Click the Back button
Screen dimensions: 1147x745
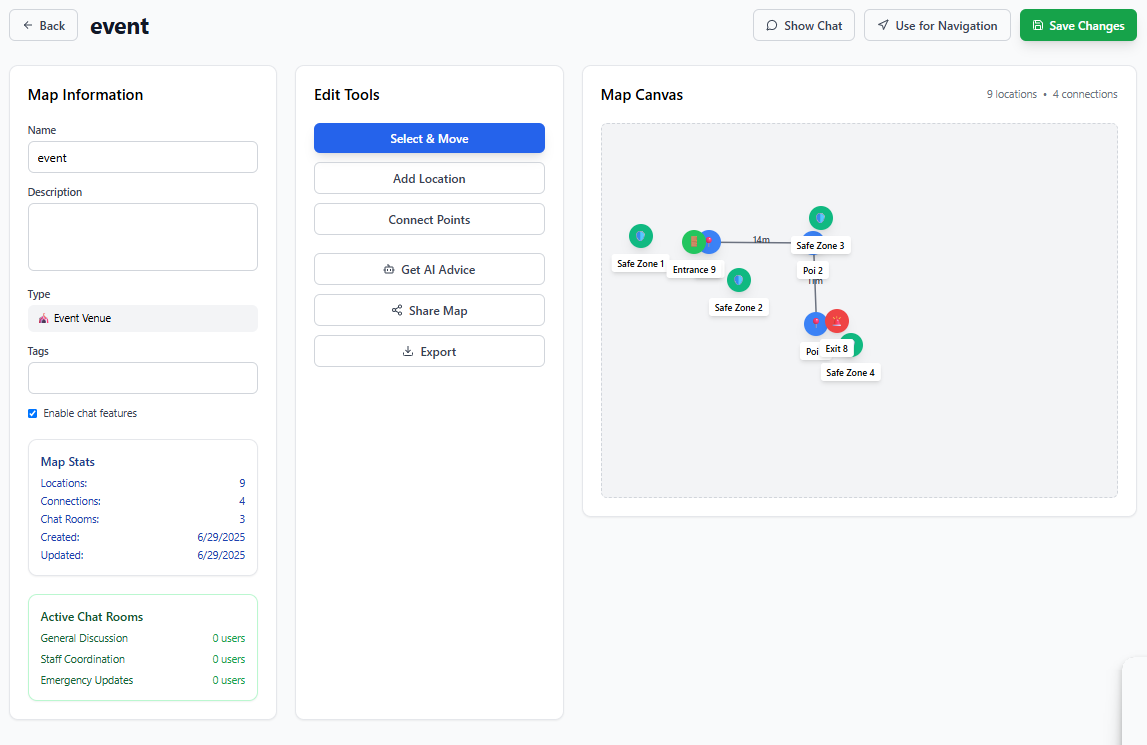click(x=43, y=25)
